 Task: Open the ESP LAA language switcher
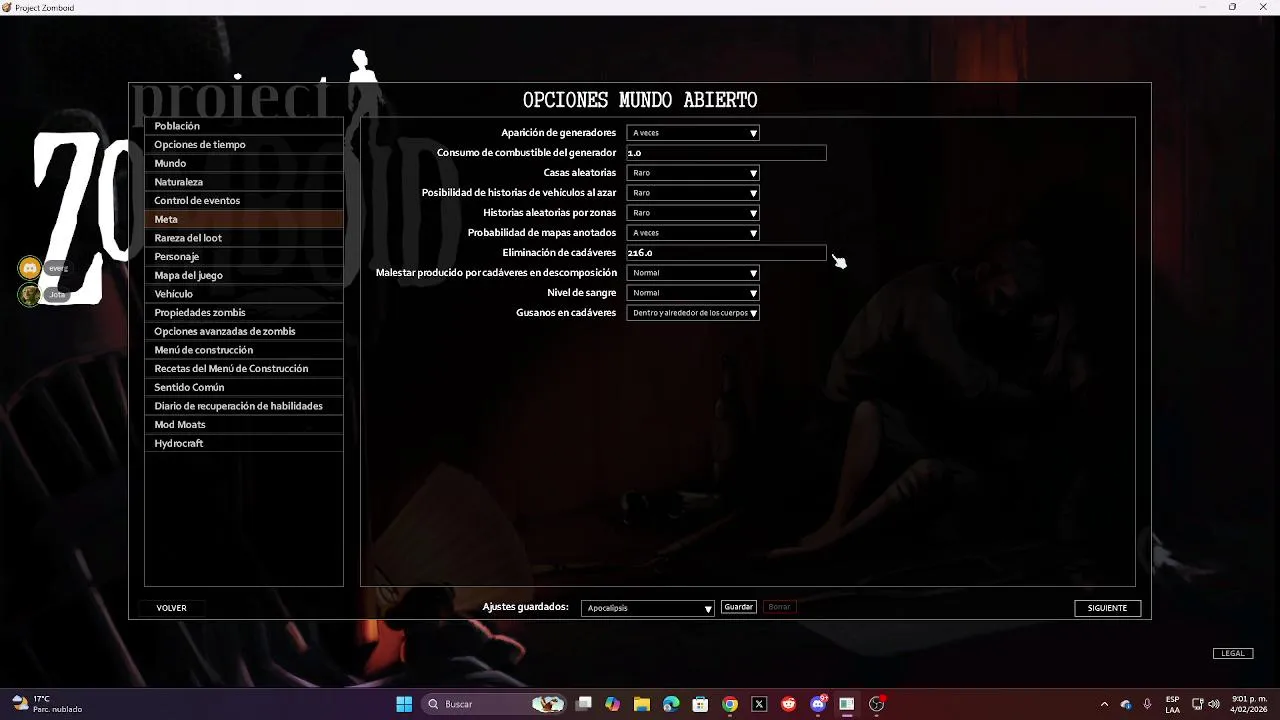click(x=1172, y=704)
